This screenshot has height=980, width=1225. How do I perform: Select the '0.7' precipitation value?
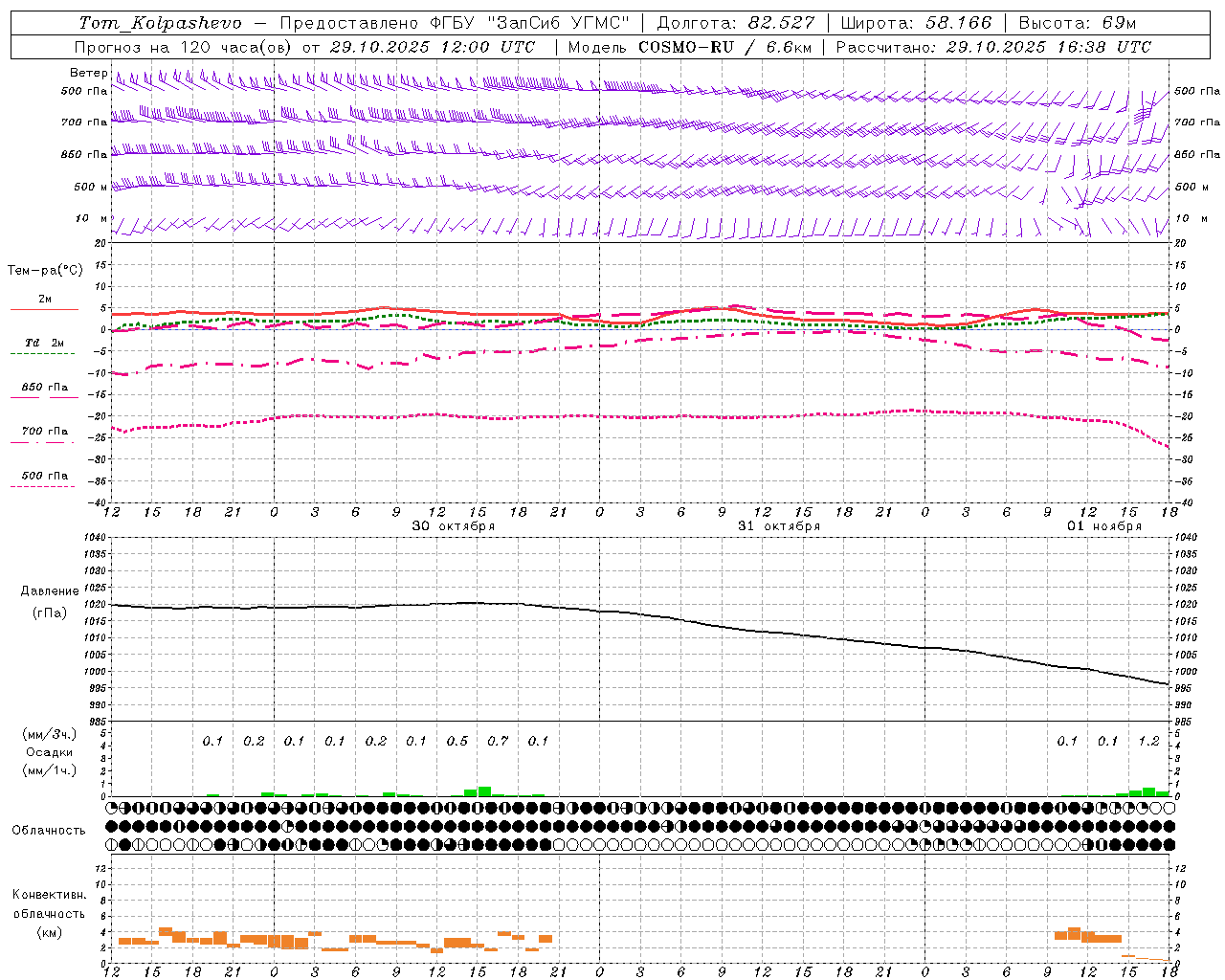498,741
